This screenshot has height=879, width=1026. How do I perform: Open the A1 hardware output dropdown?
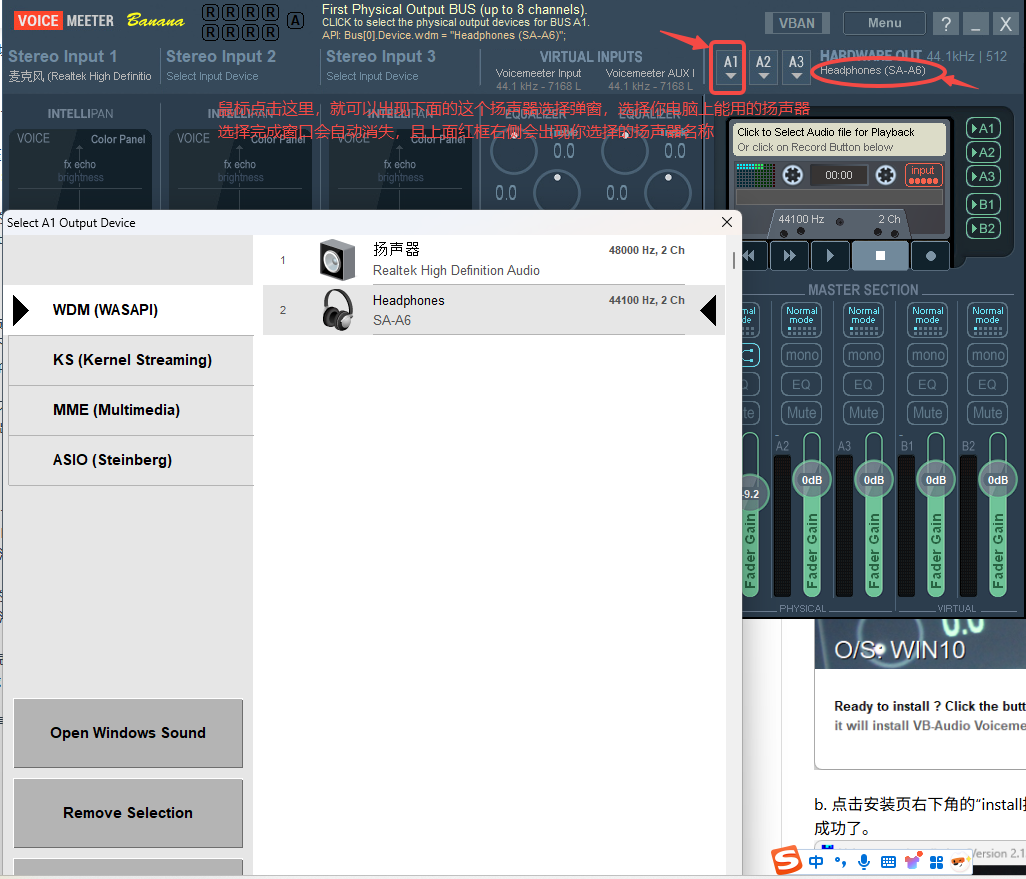[x=731, y=67]
